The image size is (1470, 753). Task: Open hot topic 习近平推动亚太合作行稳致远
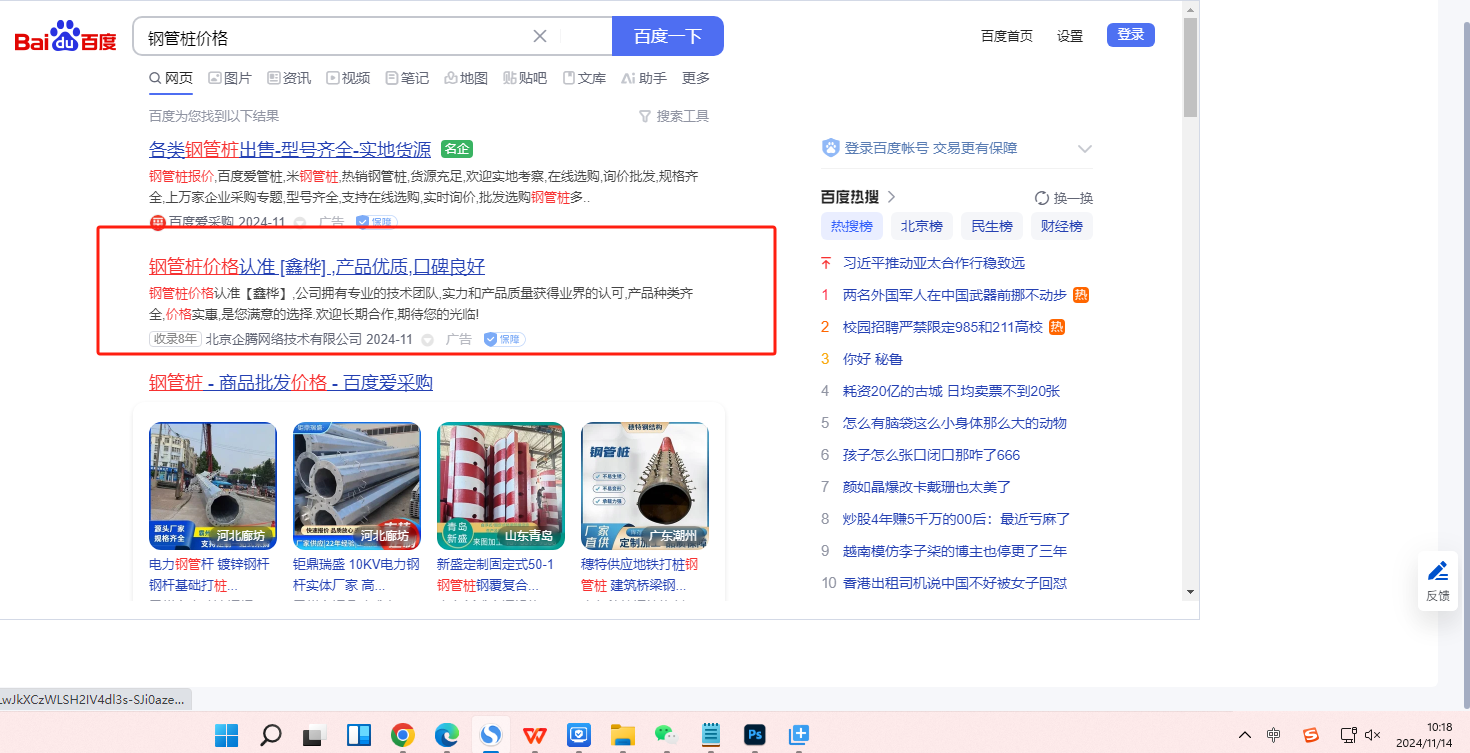pyautogui.click(x=934, y=263)
